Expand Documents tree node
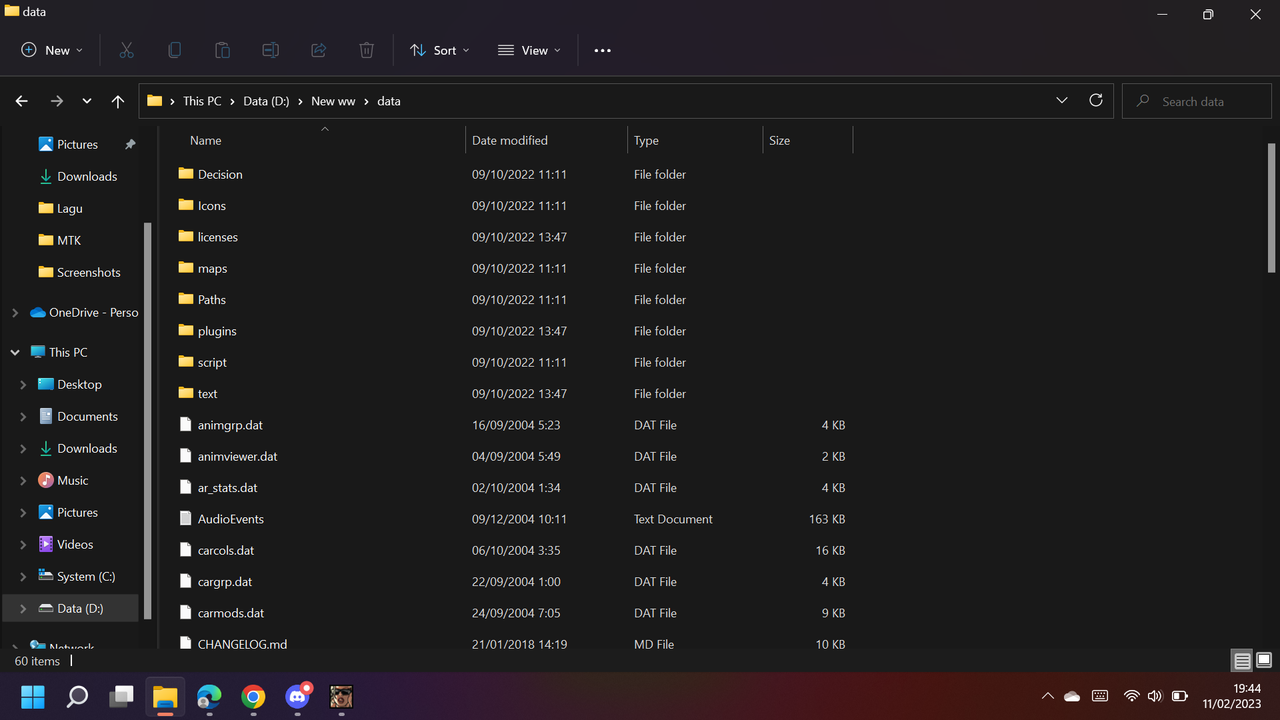Viewport: 1280px width, 720px height. pos(23,417)
